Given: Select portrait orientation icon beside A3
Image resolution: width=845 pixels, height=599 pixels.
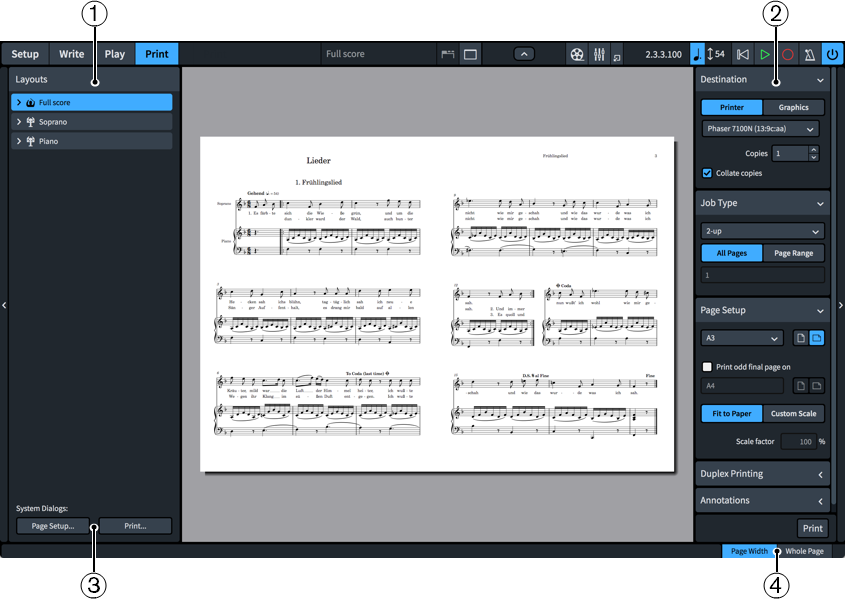Looking at the screenshot, I should 799,338.
